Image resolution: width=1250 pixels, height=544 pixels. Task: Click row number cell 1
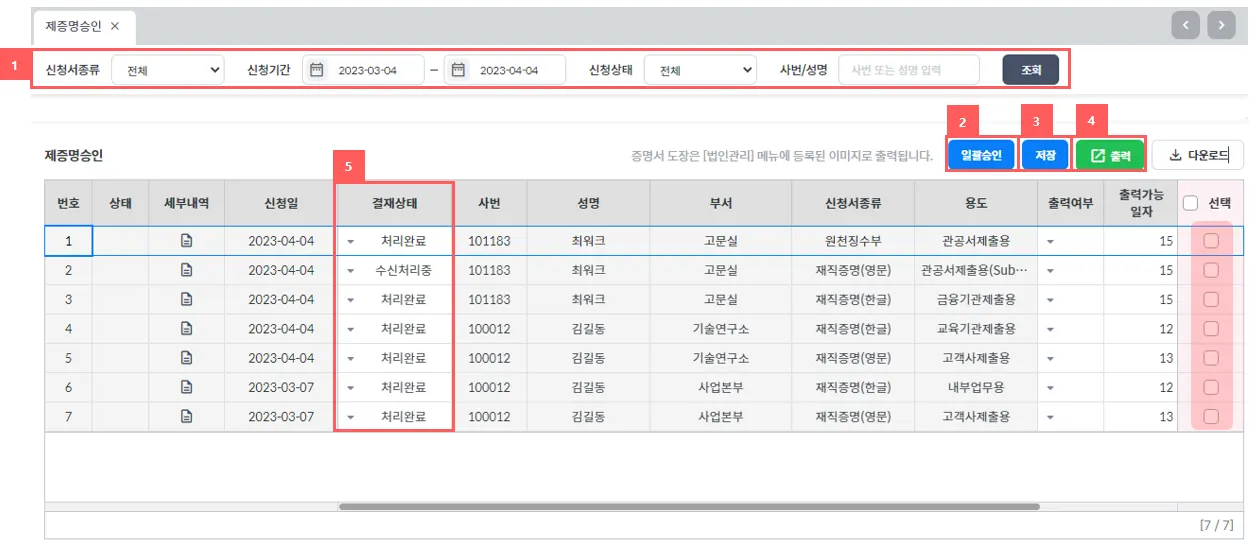pos(69,241)
